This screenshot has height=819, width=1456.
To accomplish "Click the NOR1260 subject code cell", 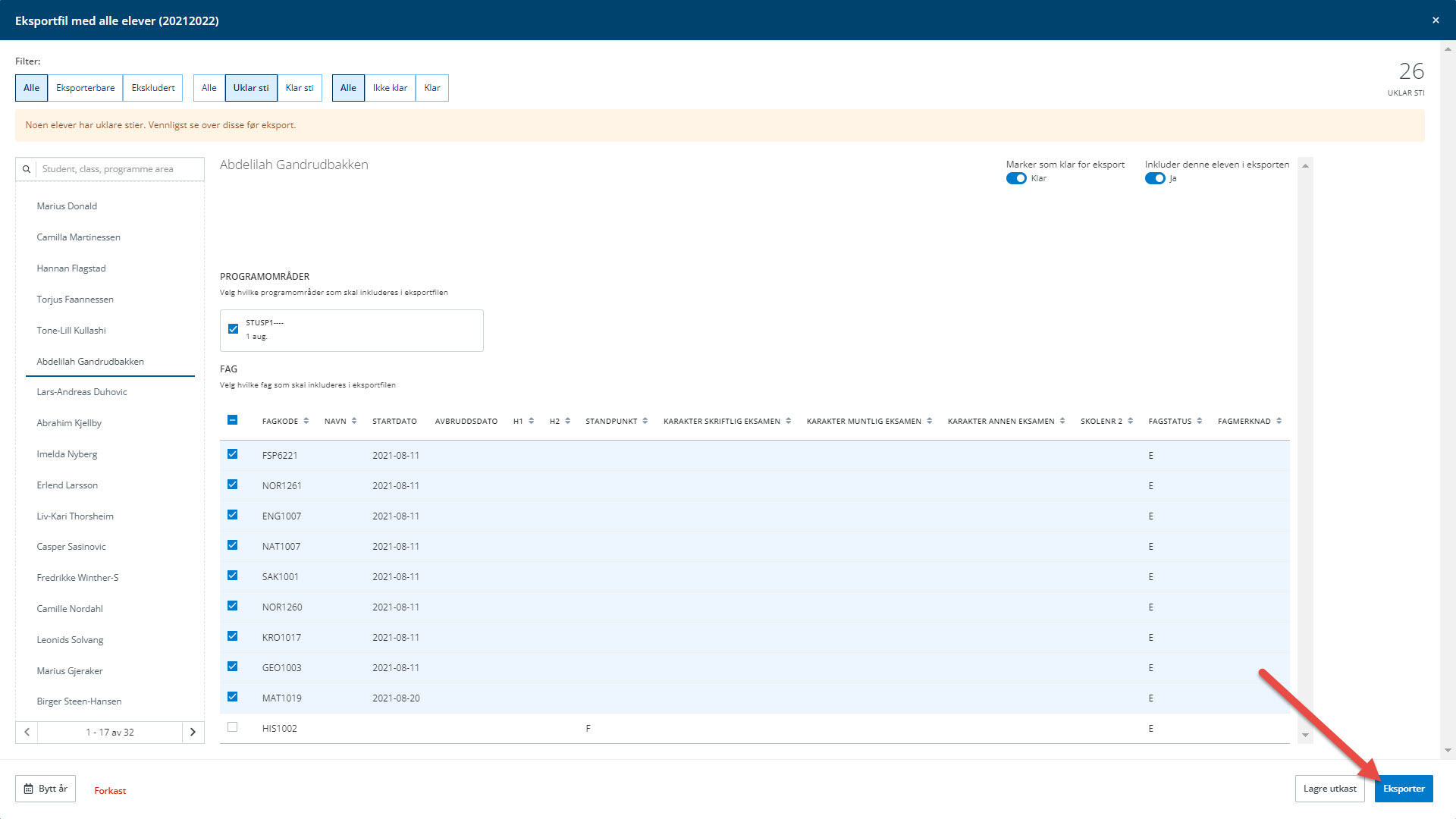I will coord(282,607).
